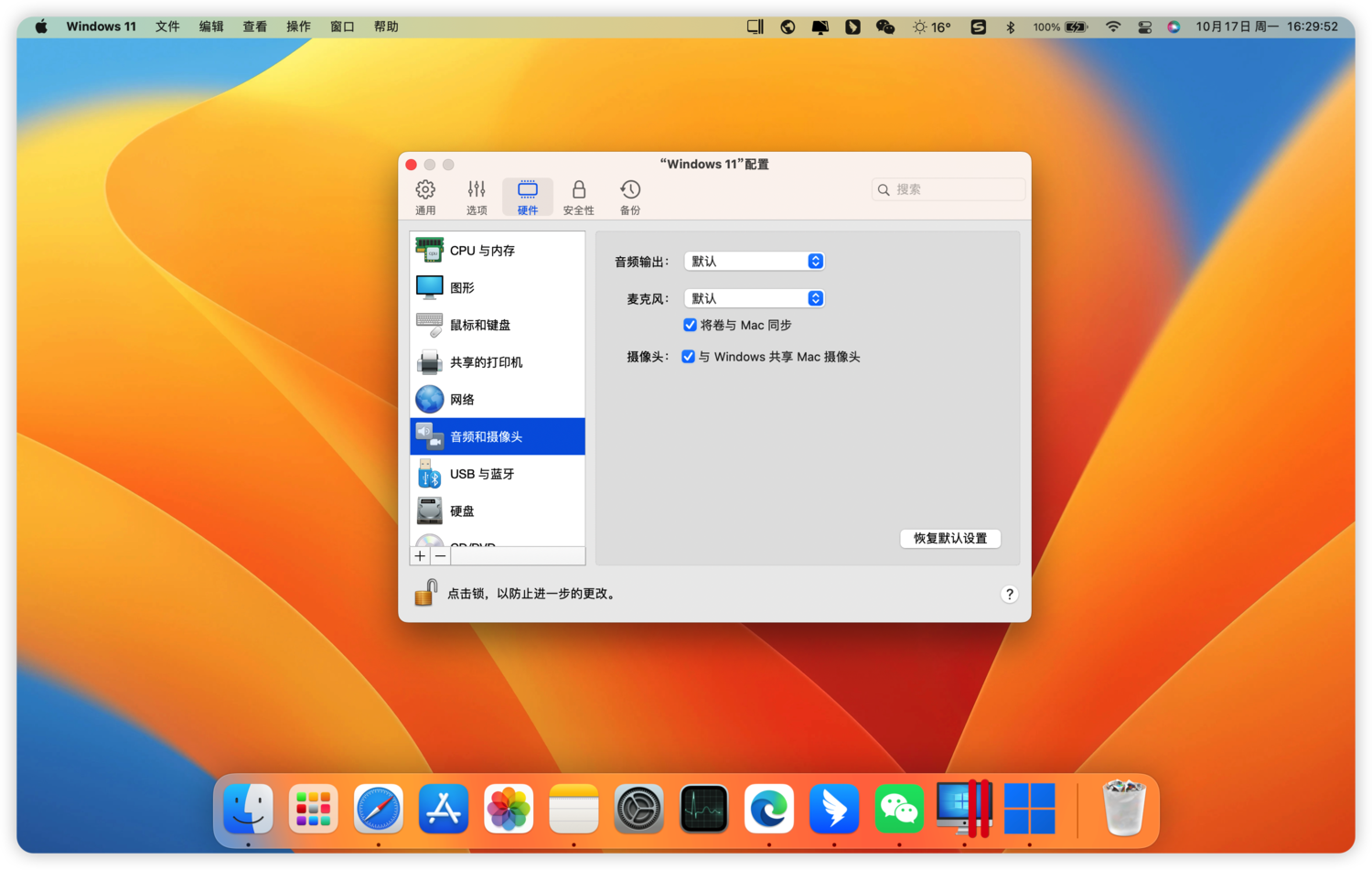
Task: Open the Windows 11 application menu
Action: 101,27
